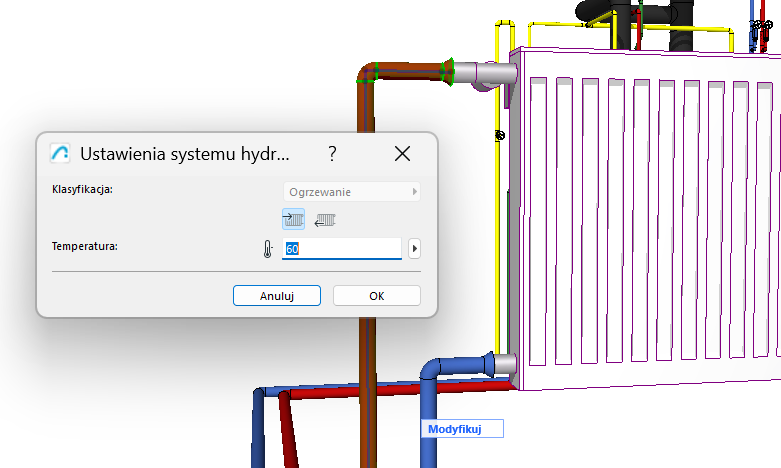The width and height of the screenshot is (781, 468).
Task: Select the return flow radiator icon
Action: 325,220
